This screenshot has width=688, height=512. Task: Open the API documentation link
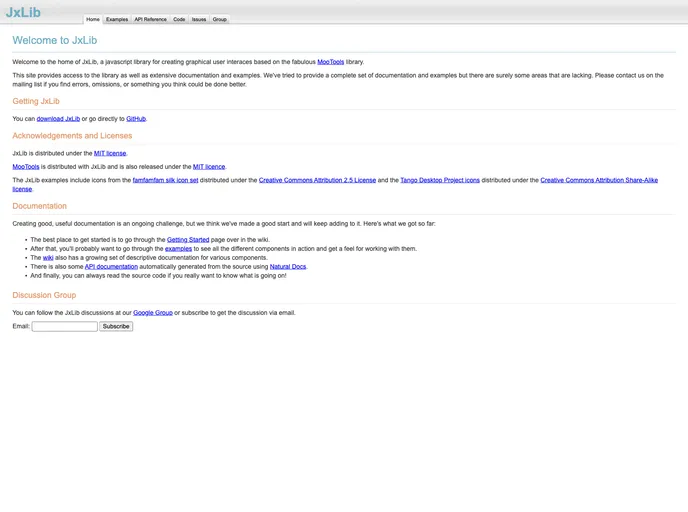point(111,267)
